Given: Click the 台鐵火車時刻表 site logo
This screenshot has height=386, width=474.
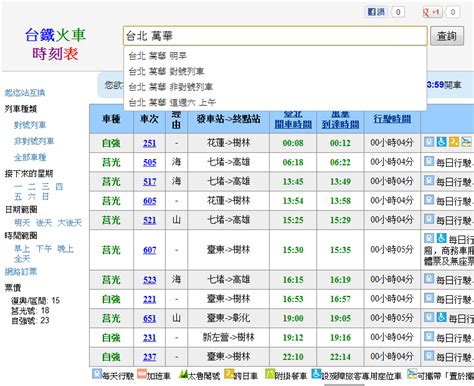Looking at the screenshot, I should coord(55,44).
